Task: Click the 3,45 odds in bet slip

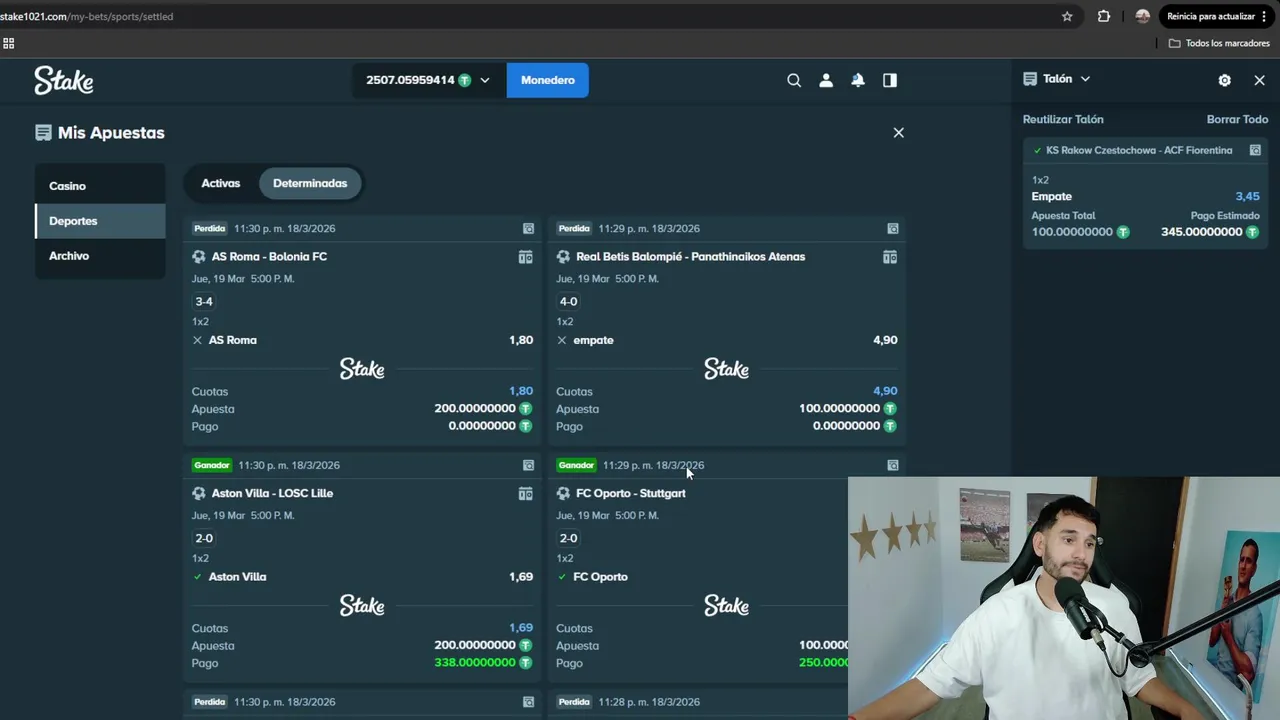Action: click(1247, 197)
